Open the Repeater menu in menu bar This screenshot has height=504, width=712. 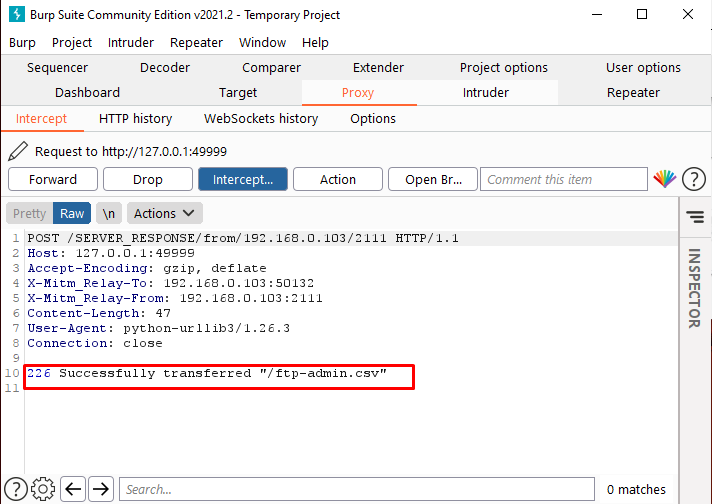pyautogui.click(x=196, y=43)
